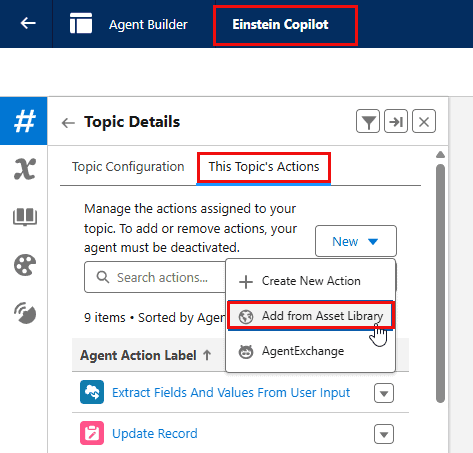The width and height of the screenshot is (473, 453).
Task: Open the Variables x sidebar icon
Action: 25,169
